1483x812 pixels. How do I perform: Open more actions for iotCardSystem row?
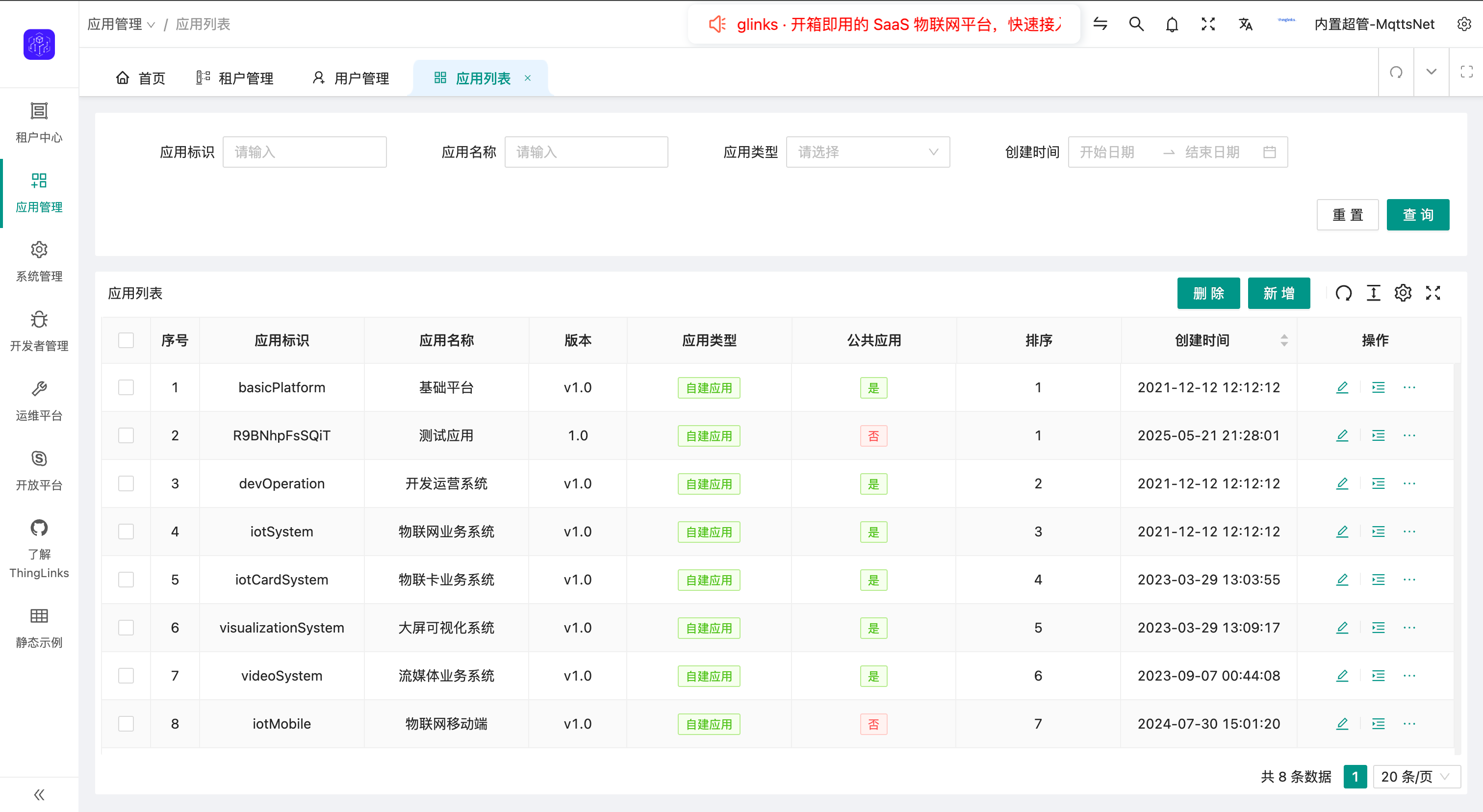[1409, 580]
